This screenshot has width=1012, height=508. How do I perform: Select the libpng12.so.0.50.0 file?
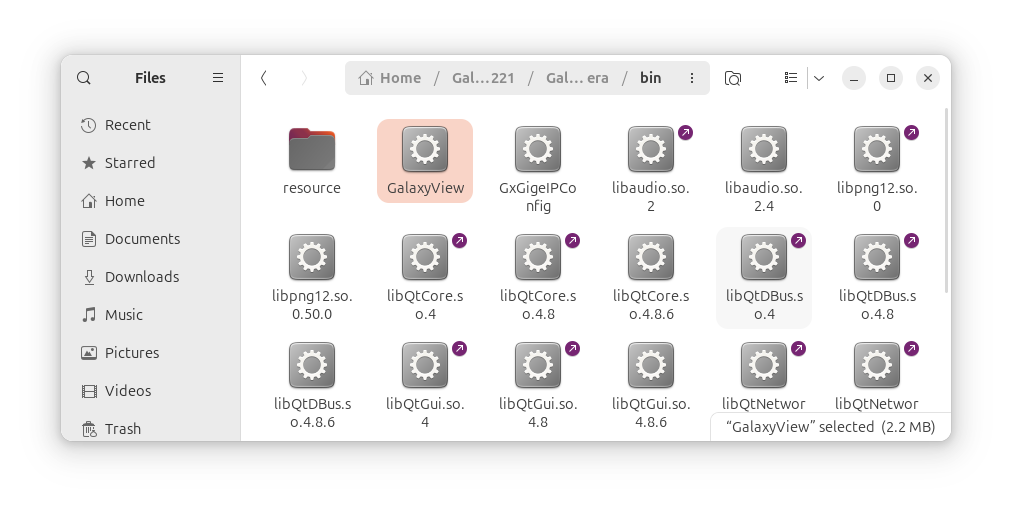pyautogui.click(x=312, y=278)
